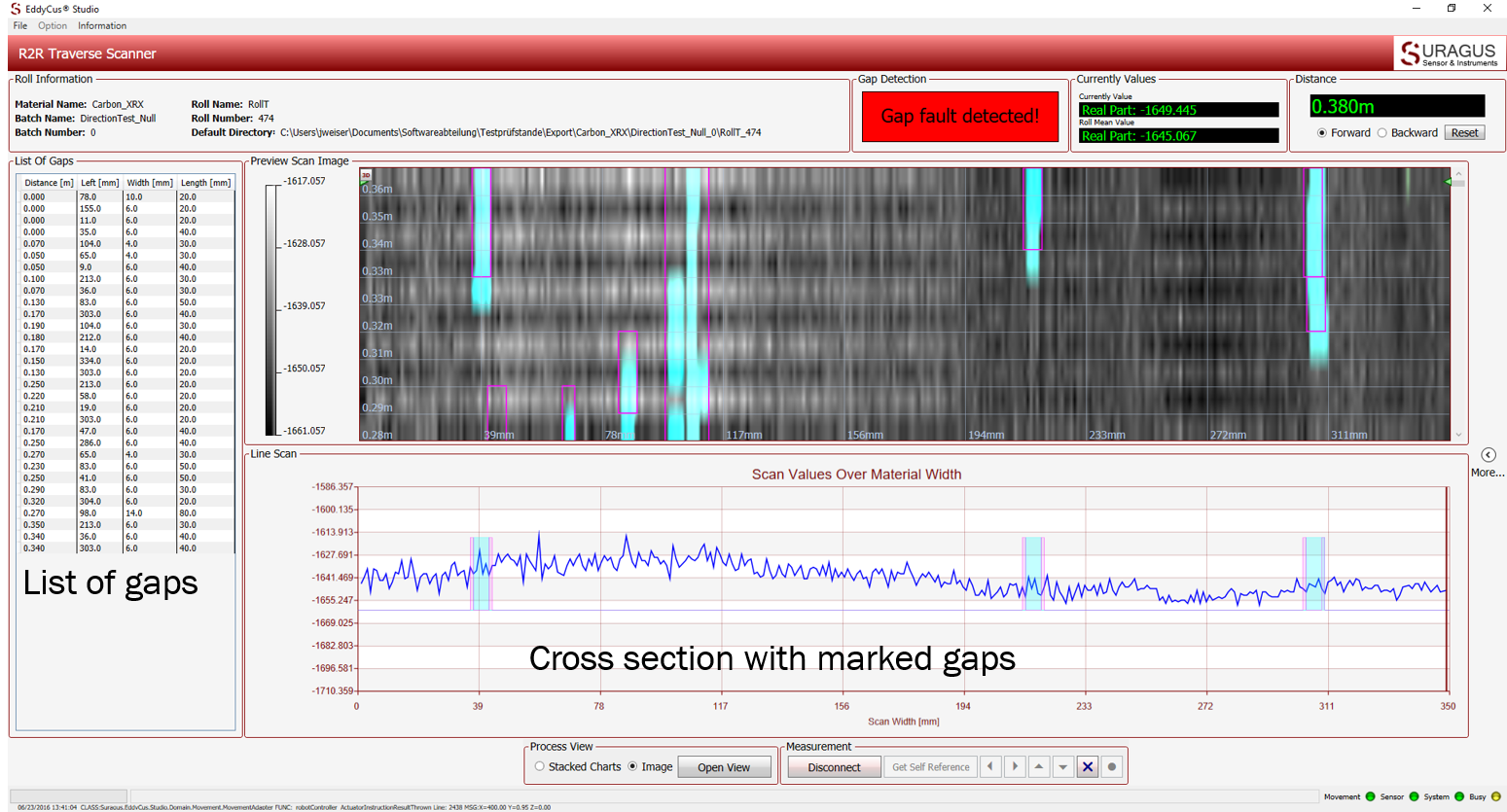Reset the distance counter
Screen dimensions: 1507x812
pos(1464,133)
